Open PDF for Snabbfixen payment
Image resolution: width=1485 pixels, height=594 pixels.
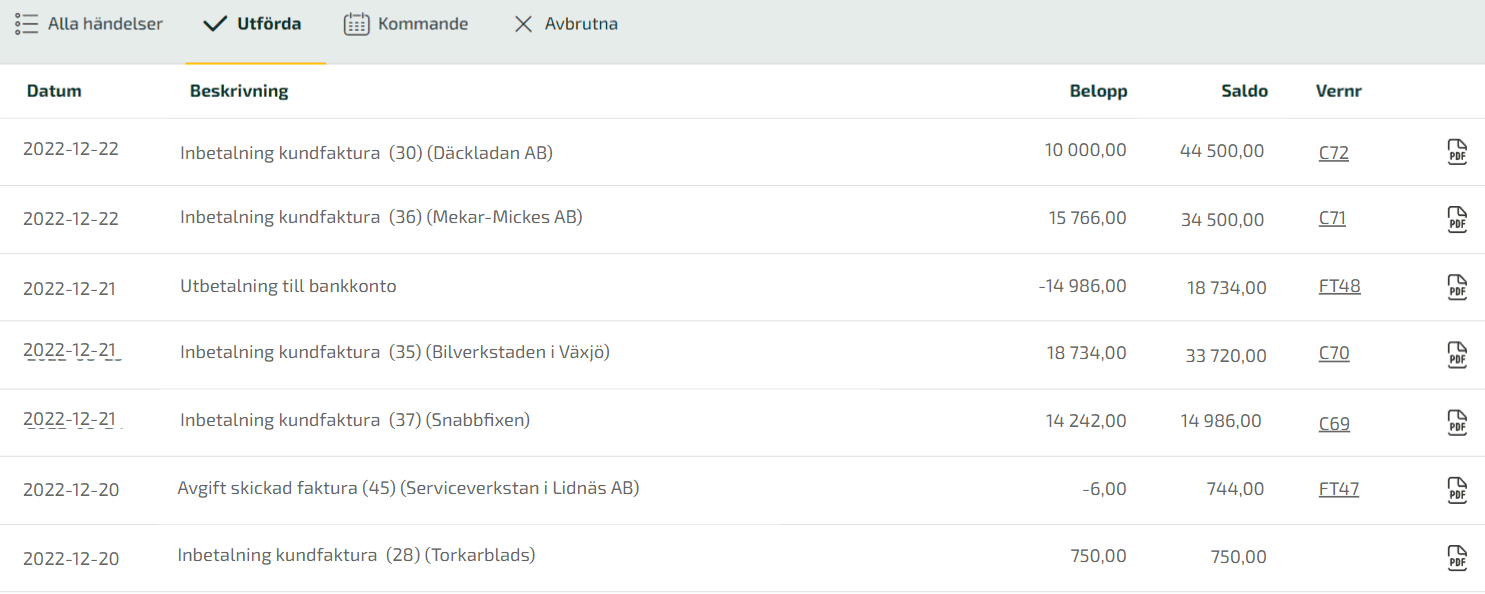click(1457, 422)
